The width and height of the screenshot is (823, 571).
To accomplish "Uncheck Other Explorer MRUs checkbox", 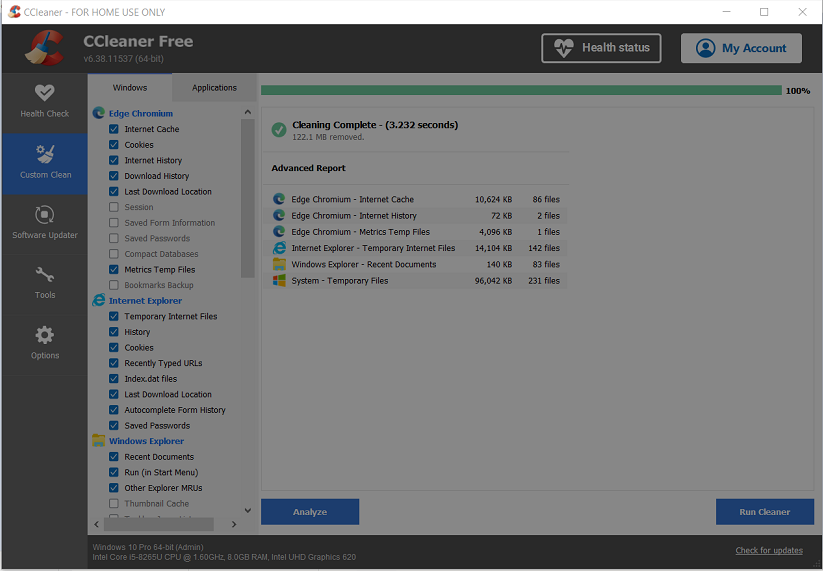I will [x=114, y=488].
